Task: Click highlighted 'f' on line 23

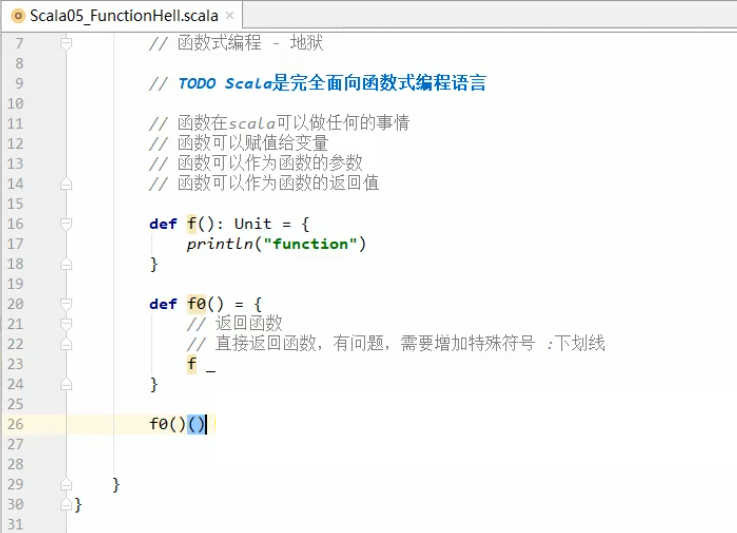Action: (x=192, y=364)
